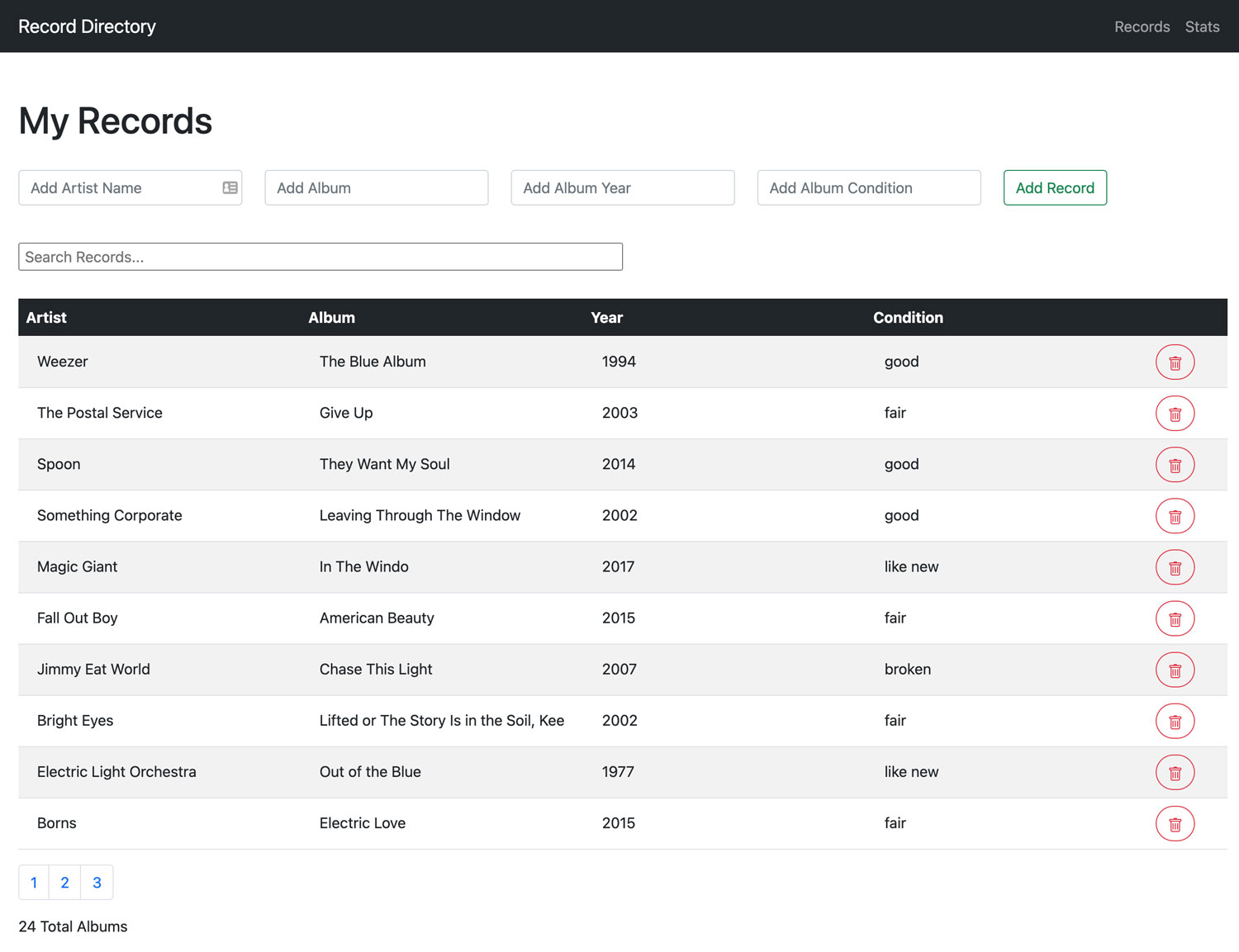Click the 'My Records' heading
The height and width of the screenshot is (952, 1239).
click(x=115, y=121)
